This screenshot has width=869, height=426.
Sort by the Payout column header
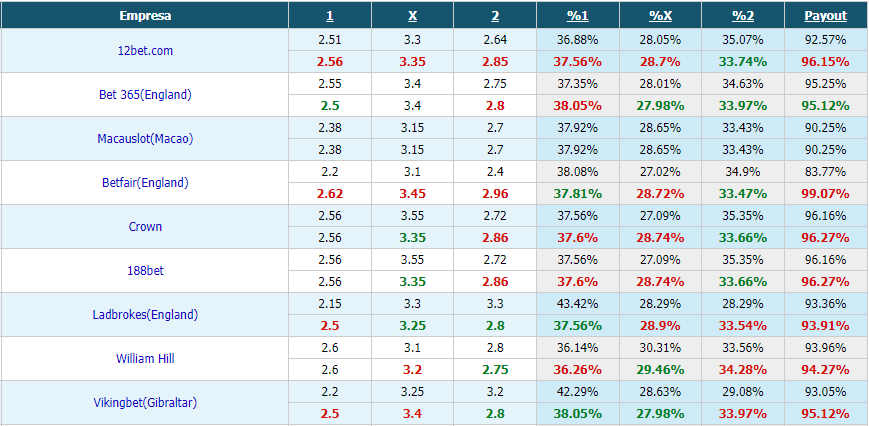pos(826,16)
